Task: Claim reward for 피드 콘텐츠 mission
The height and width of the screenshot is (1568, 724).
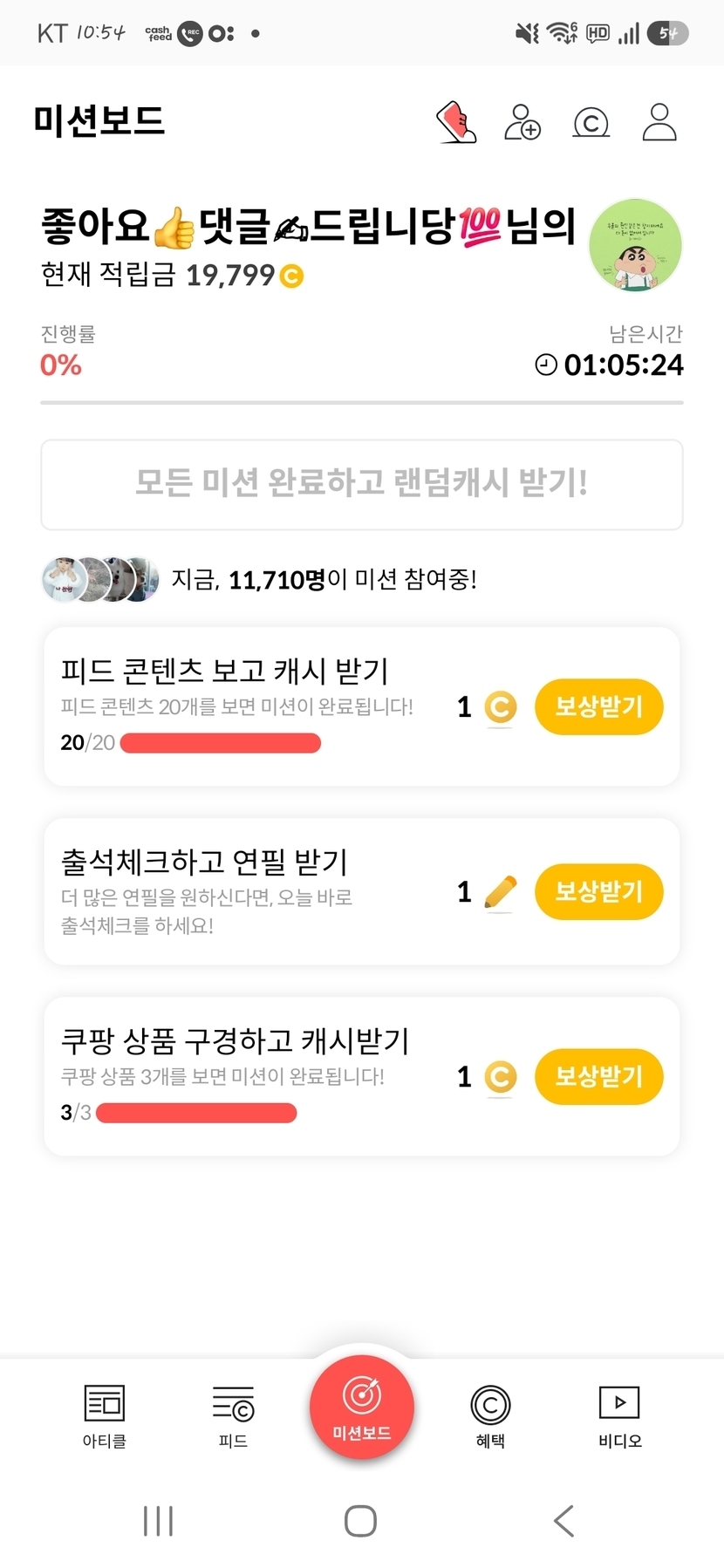Action: pyautogui.click(x=598, y=706)
